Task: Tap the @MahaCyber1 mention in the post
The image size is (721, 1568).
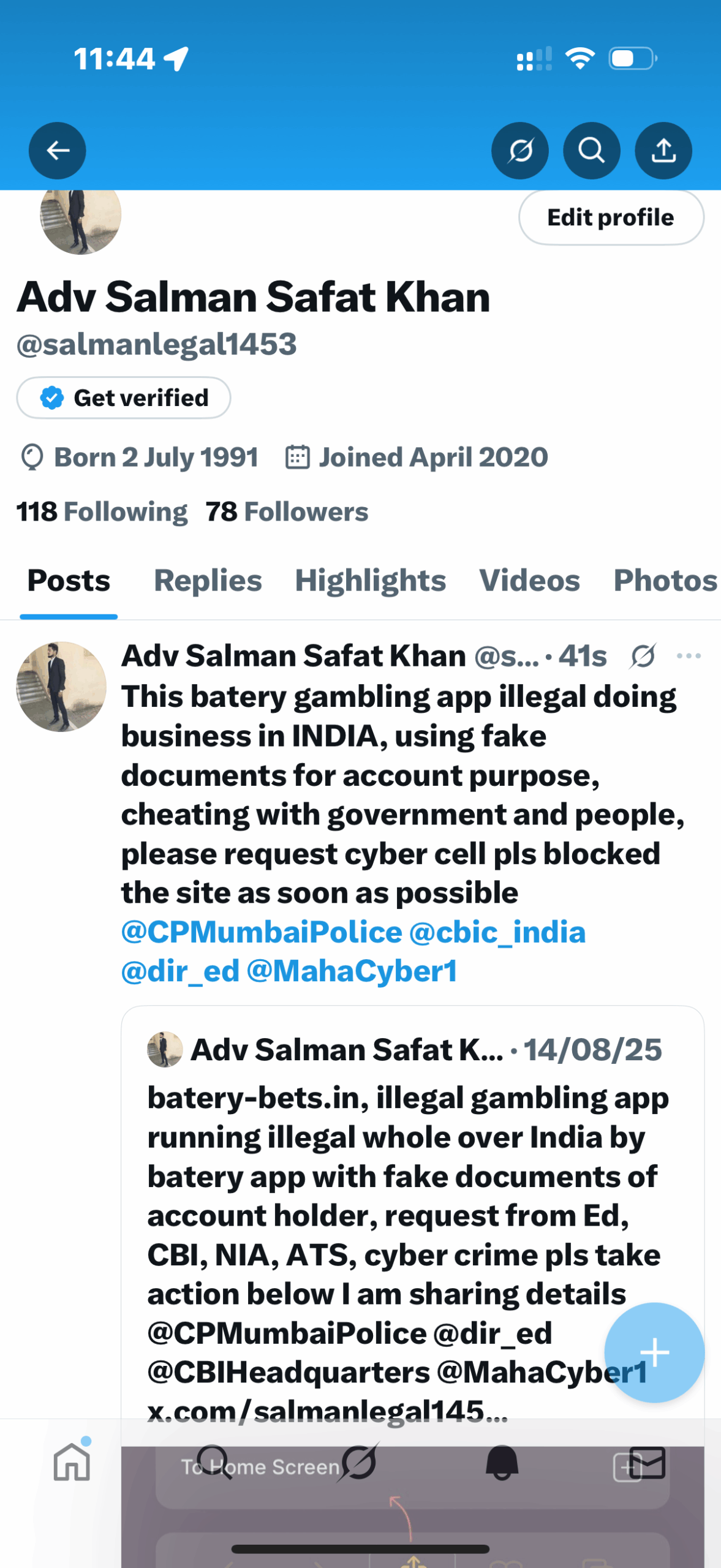Action: tap(352, 971)
